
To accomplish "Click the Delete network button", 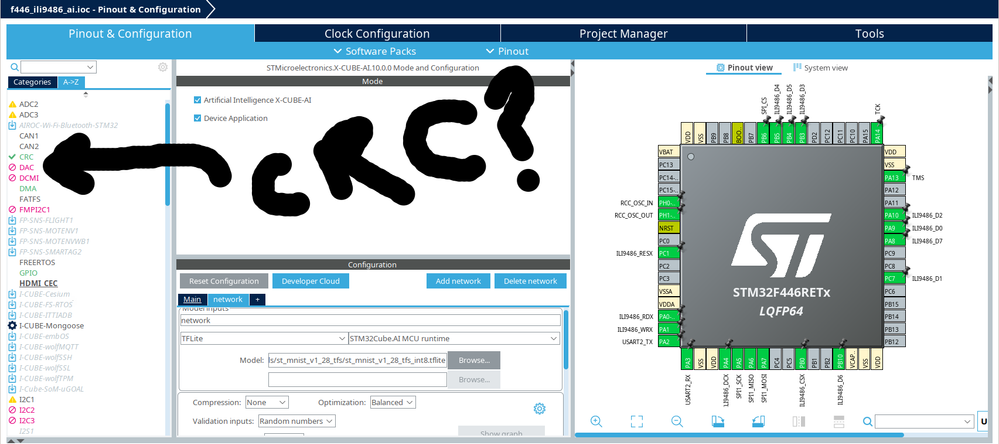I will [530, 281].
